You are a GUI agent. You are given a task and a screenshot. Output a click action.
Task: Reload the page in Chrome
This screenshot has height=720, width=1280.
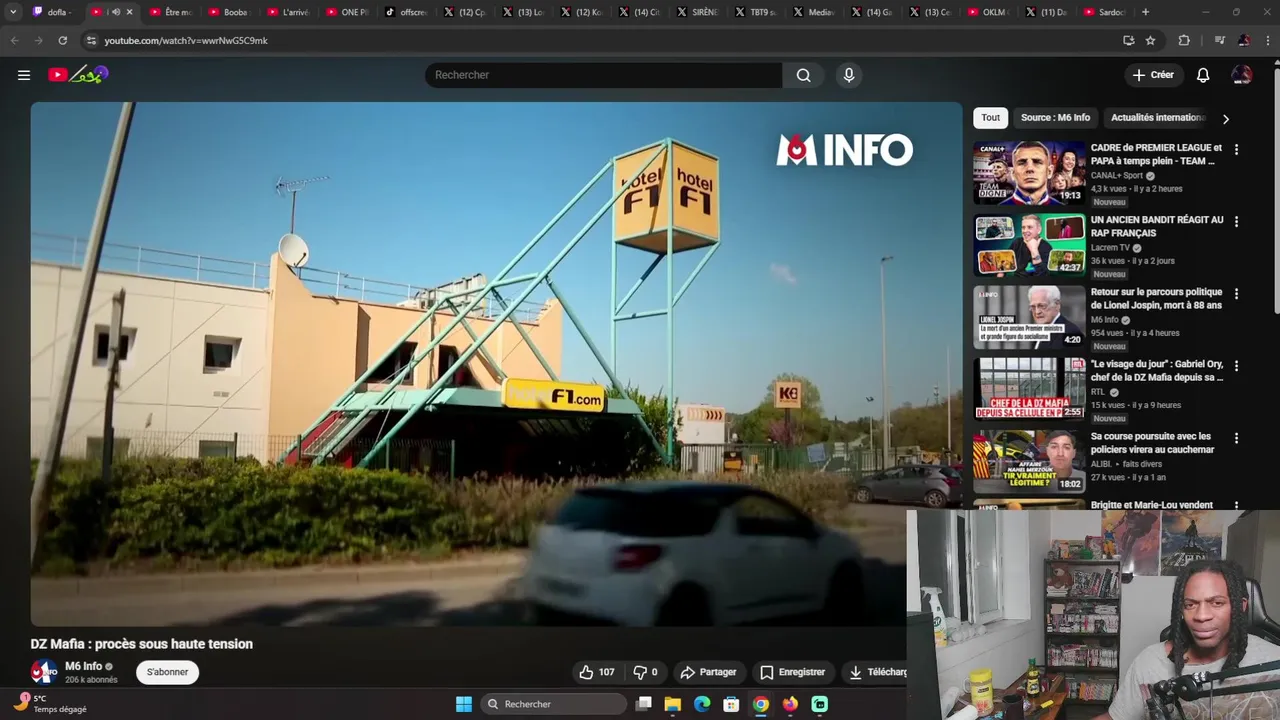[x=62, y=41]
